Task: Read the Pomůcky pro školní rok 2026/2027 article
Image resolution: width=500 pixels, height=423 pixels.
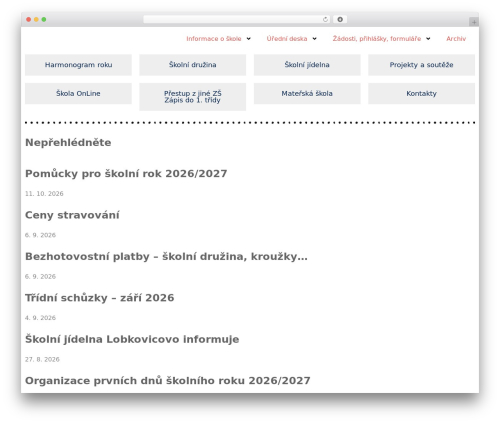Action: [126, 174]
